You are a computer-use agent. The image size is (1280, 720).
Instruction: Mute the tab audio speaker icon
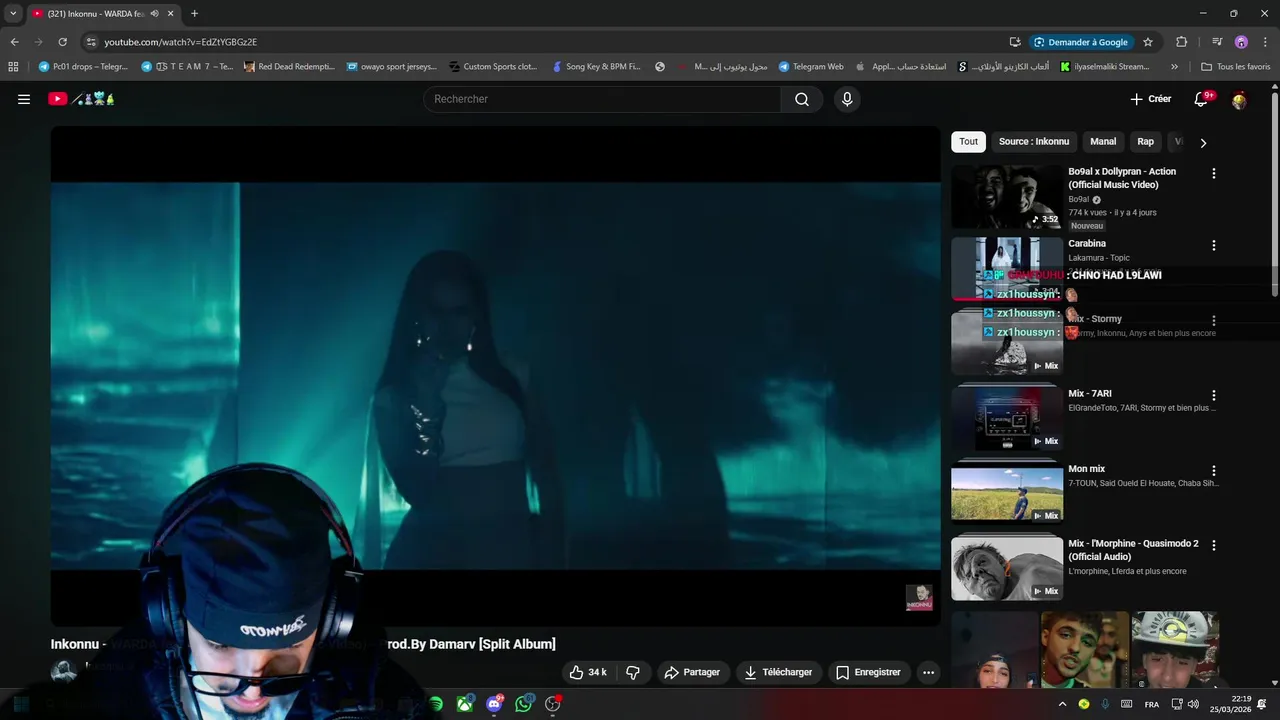[x=155, y=14]
